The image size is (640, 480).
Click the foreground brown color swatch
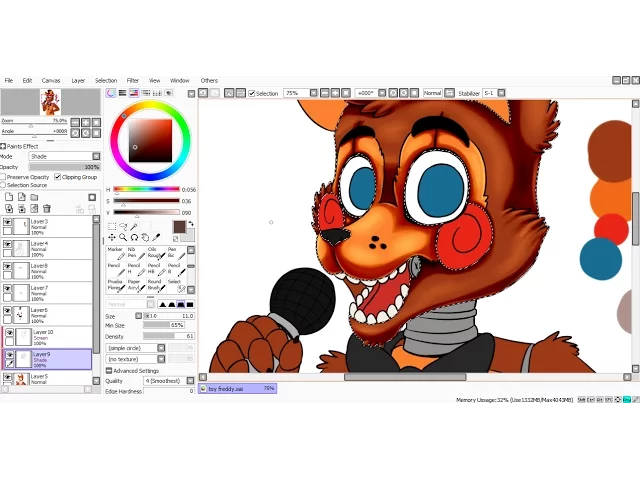click(179, 227)
